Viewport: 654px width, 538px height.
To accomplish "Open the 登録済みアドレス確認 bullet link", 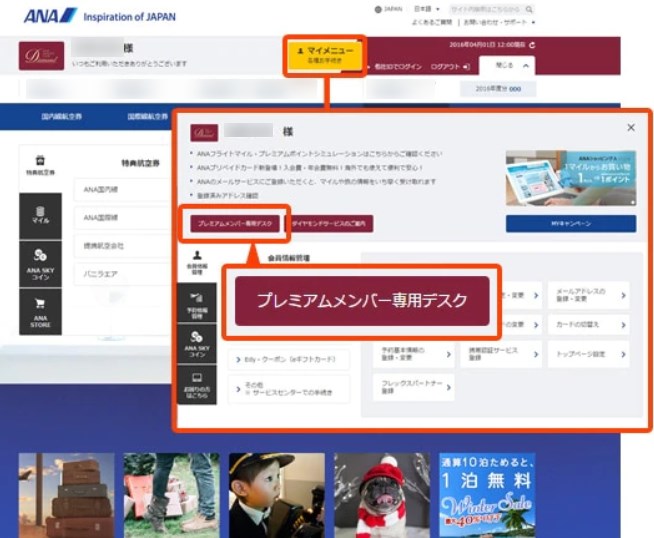I will click(x=227, y=195).
